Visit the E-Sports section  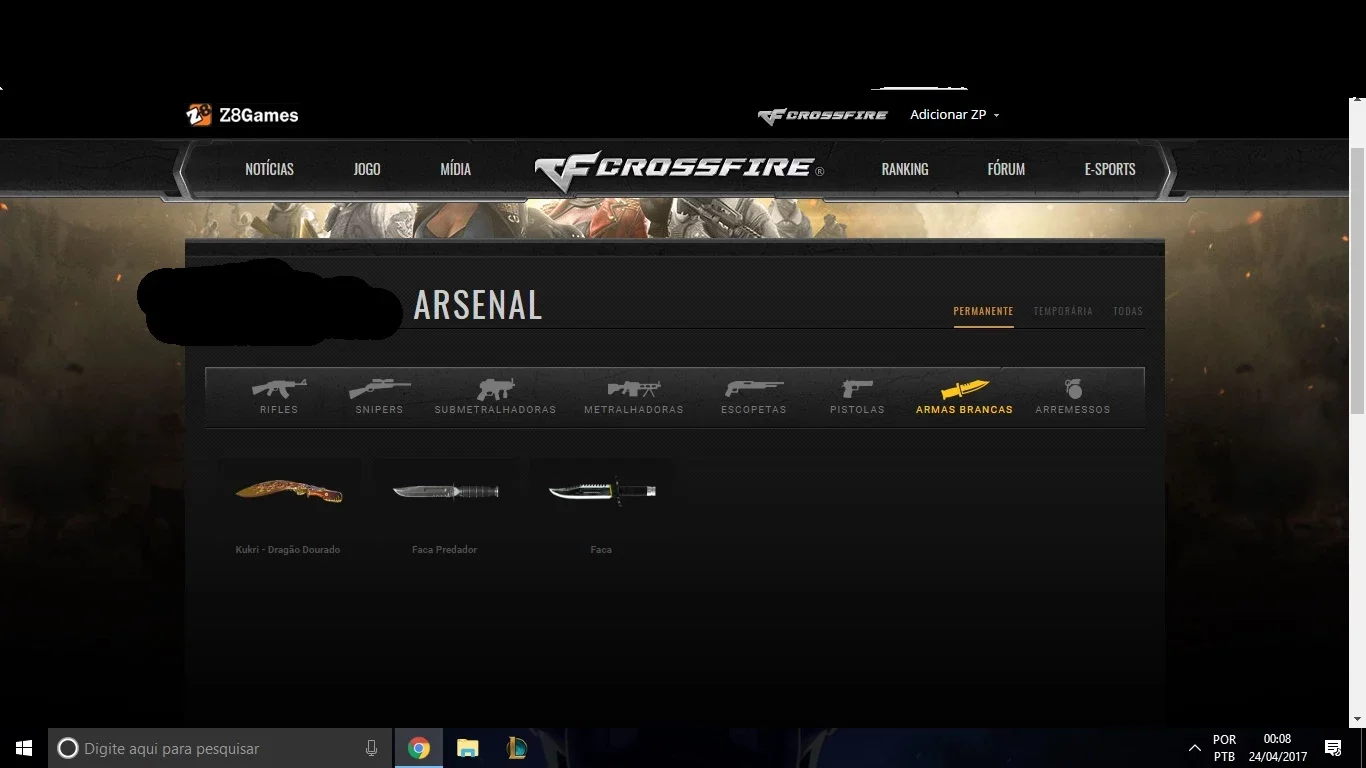pyautogui.click(x=1110, y=169)
